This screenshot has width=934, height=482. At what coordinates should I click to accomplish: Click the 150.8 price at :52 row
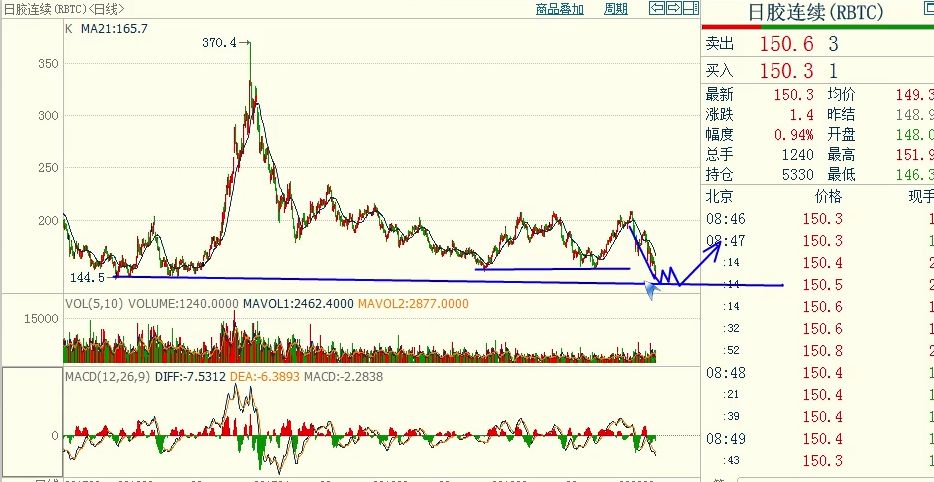point(823,351)
